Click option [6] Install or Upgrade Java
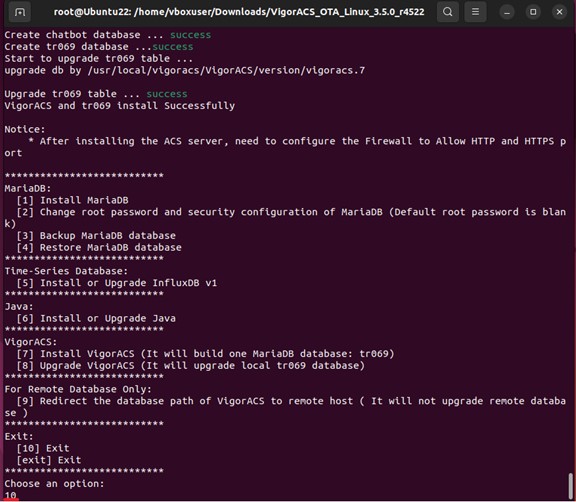 coord(96,318)
